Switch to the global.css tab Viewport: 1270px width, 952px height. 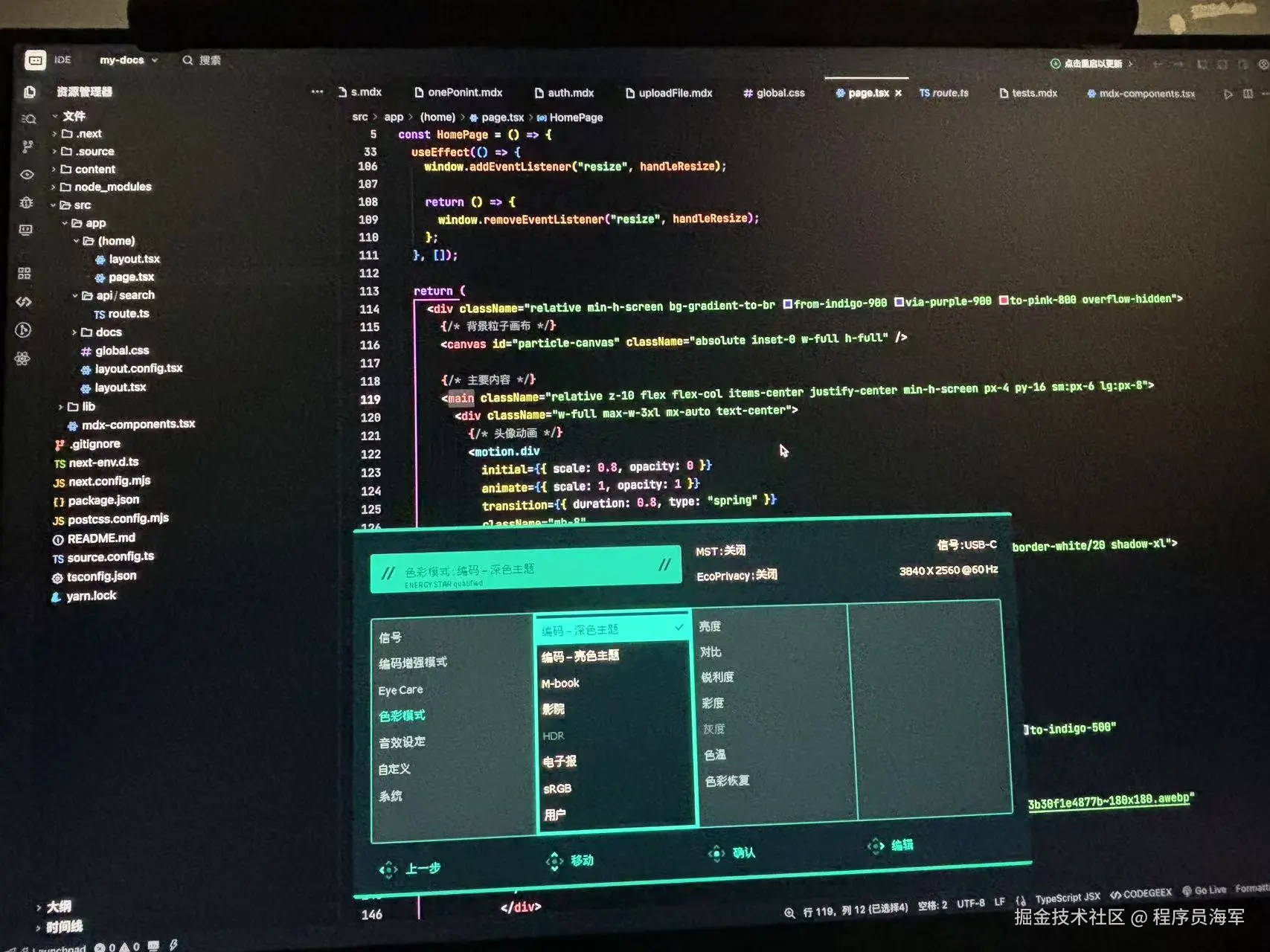point(774,93)
